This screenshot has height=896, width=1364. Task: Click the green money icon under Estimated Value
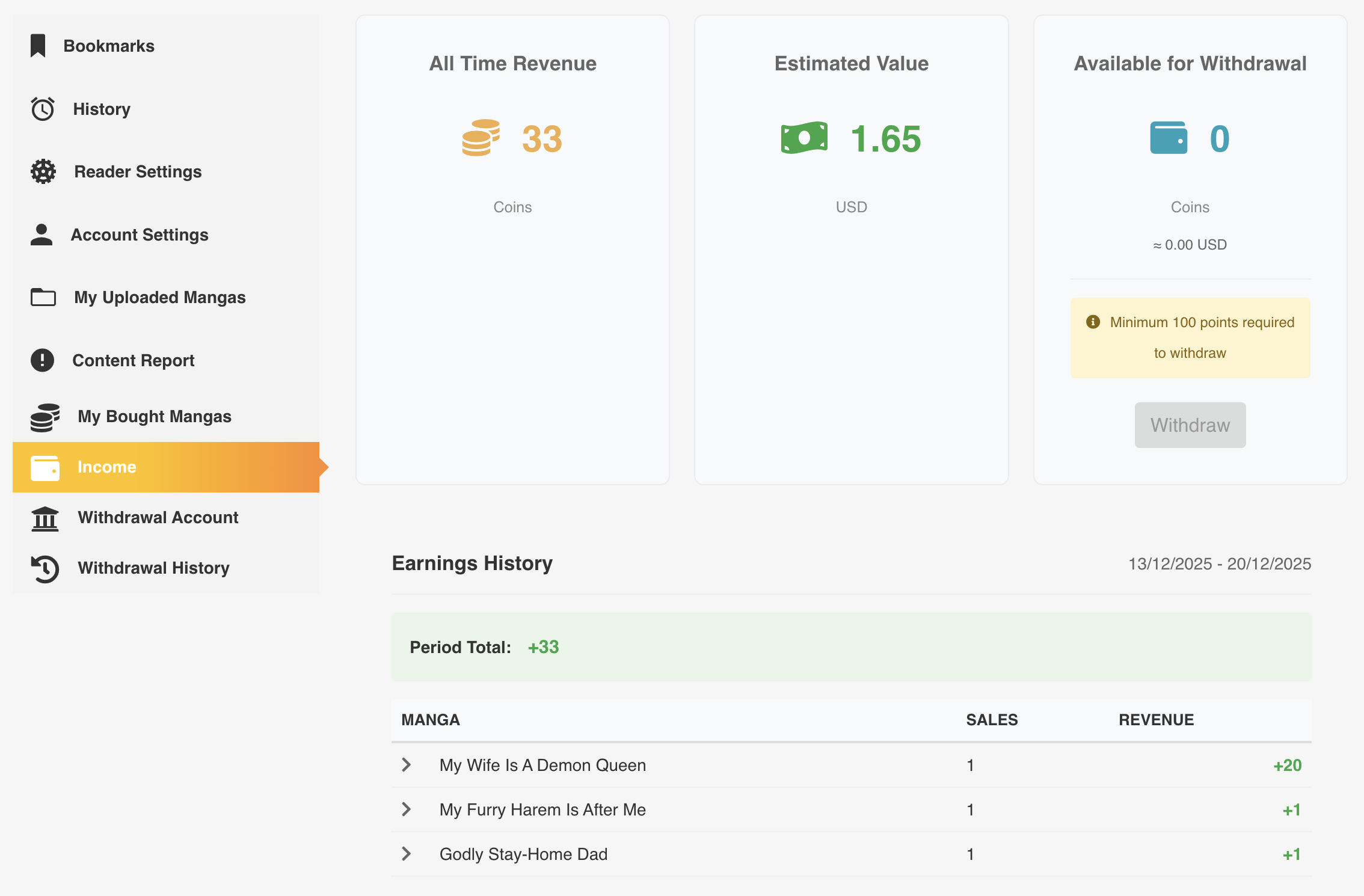804,137
